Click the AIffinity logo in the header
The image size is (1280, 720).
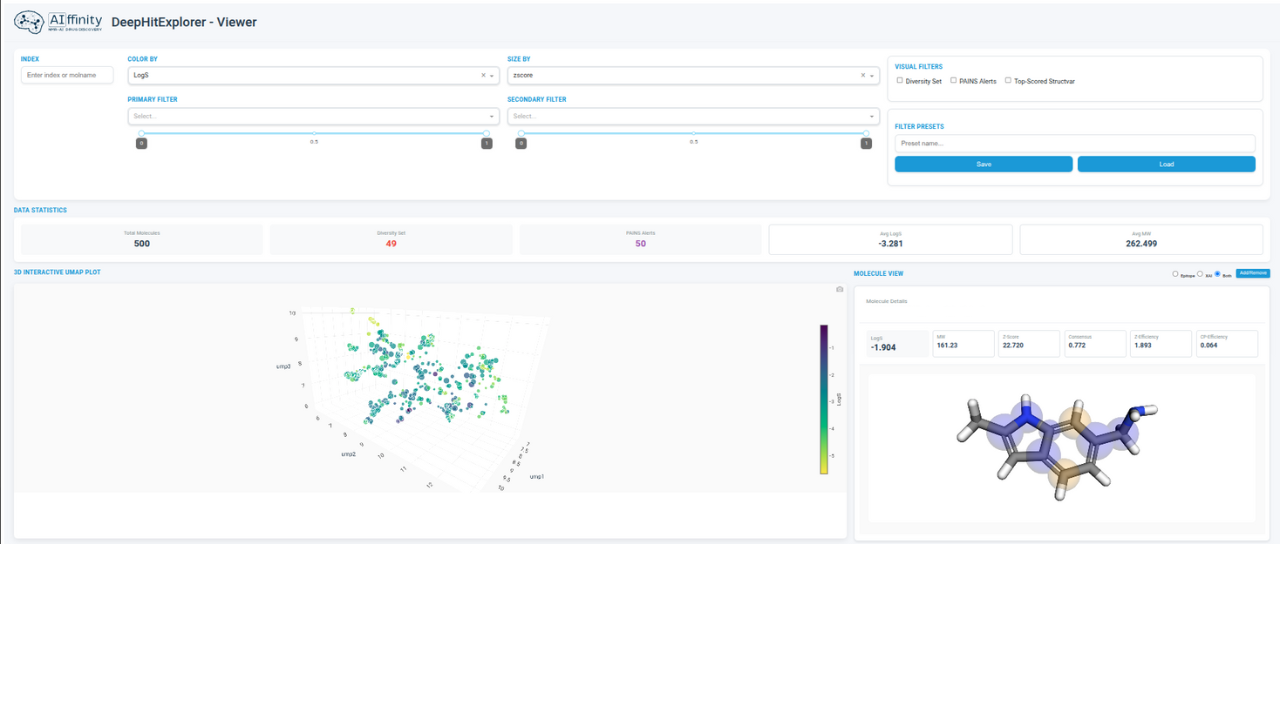point(55,21)
